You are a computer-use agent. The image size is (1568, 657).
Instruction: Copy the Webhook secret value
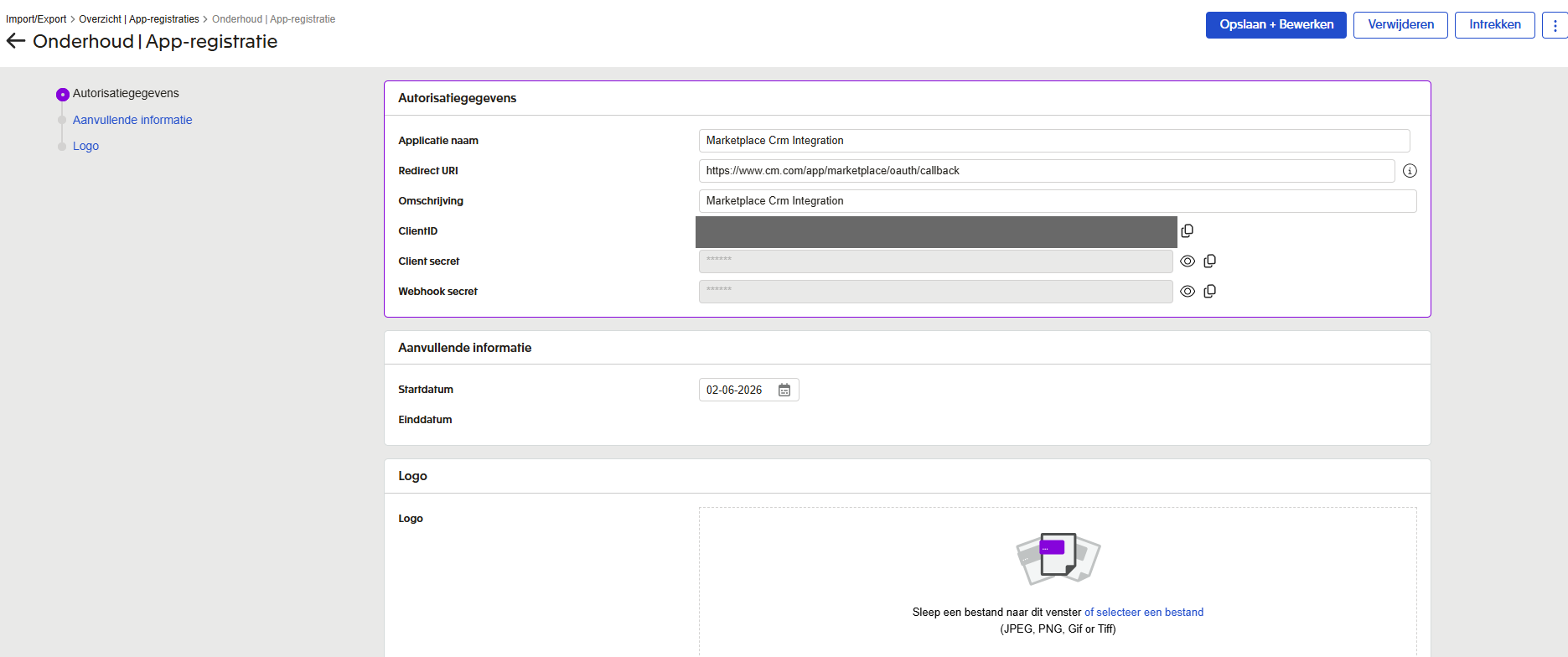pos(1209,292)
